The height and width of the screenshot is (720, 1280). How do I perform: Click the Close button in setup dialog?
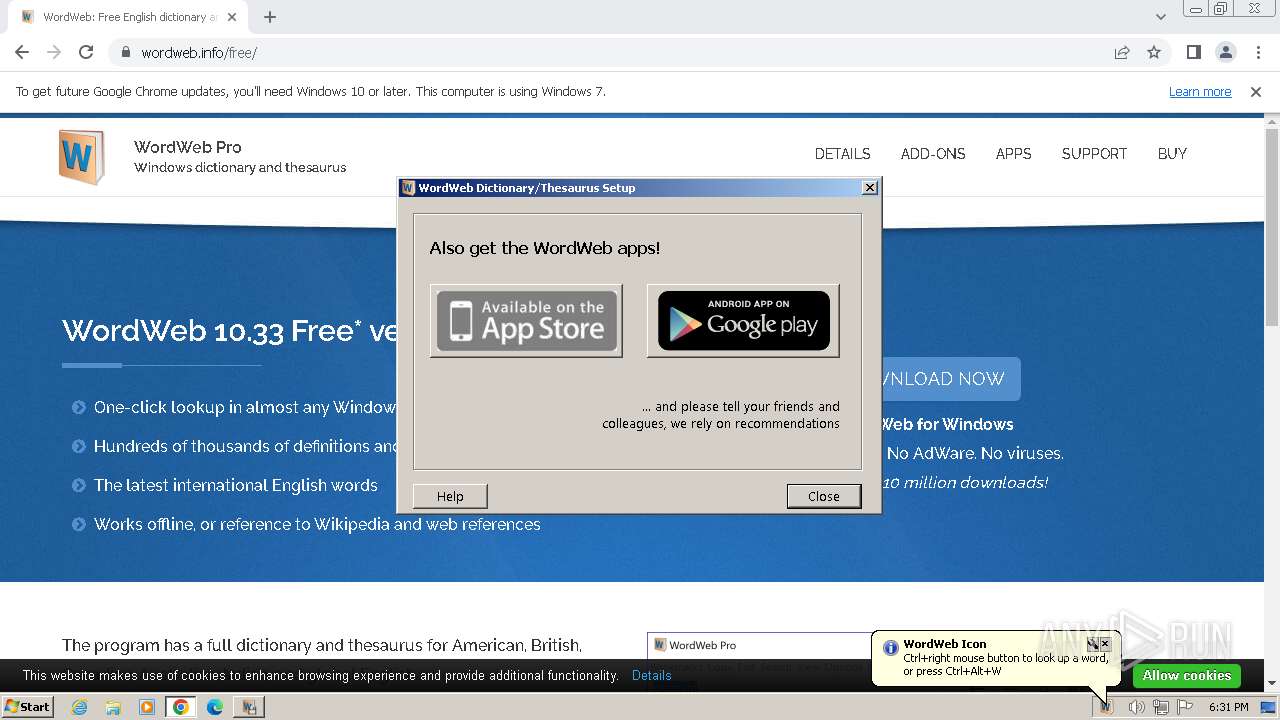click(x=824, y=496)
